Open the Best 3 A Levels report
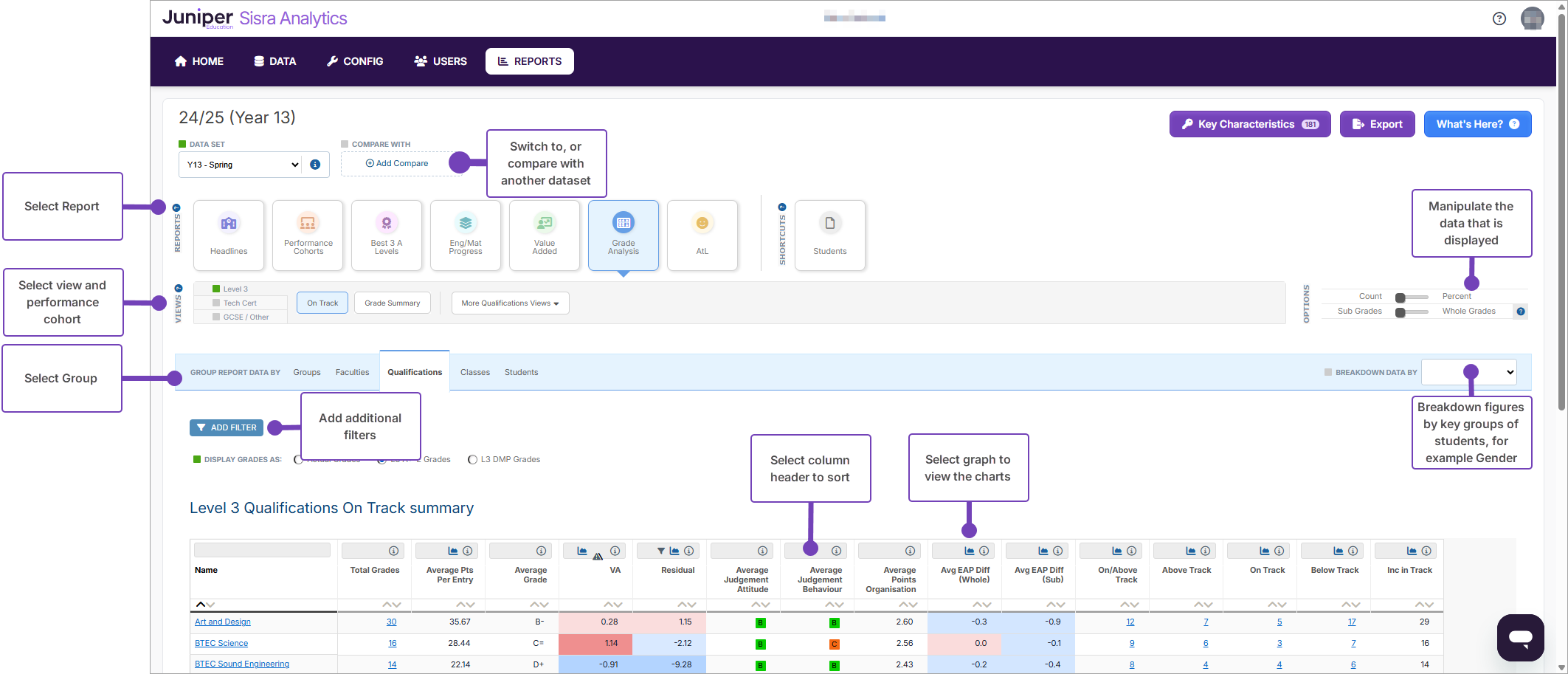 point(387,235)
